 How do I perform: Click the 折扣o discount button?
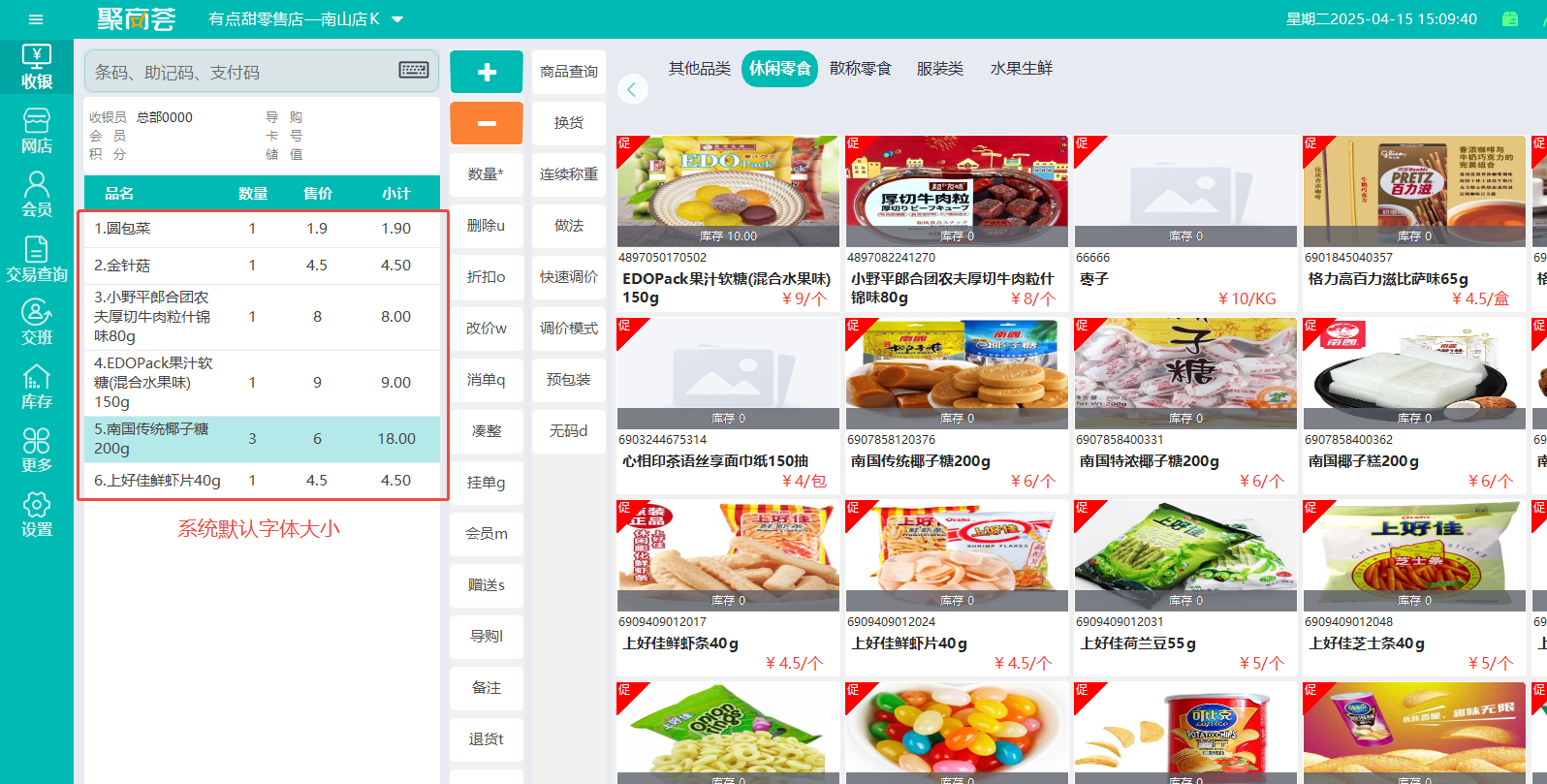pos(487,277)
